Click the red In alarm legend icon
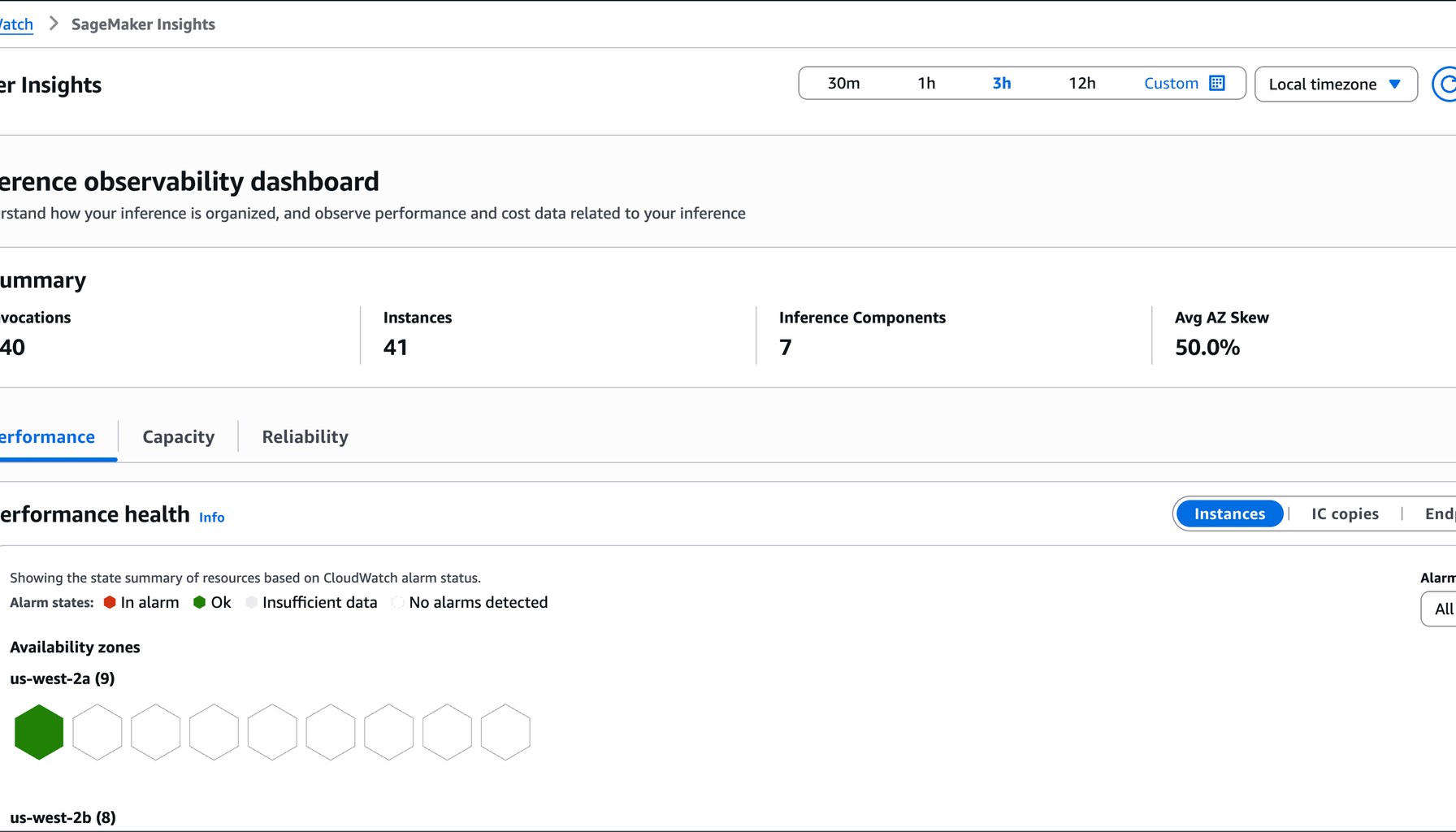 point(110,602)
